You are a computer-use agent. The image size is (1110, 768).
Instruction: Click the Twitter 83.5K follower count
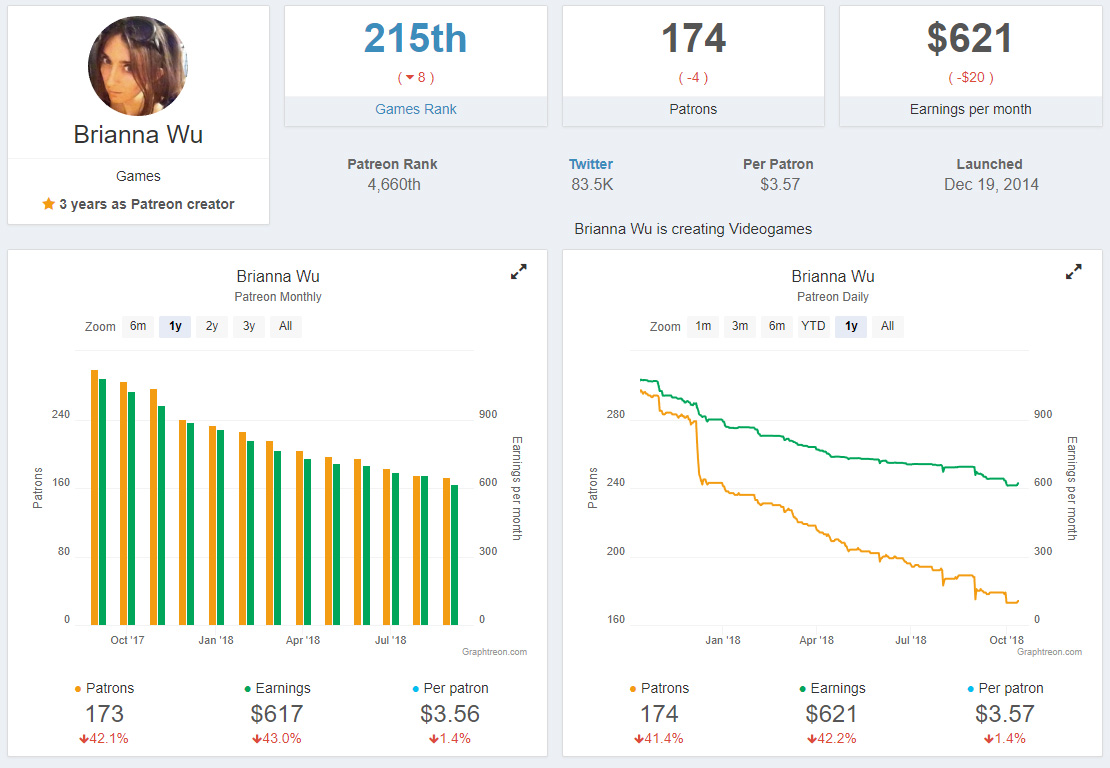(x=592, y=185)
